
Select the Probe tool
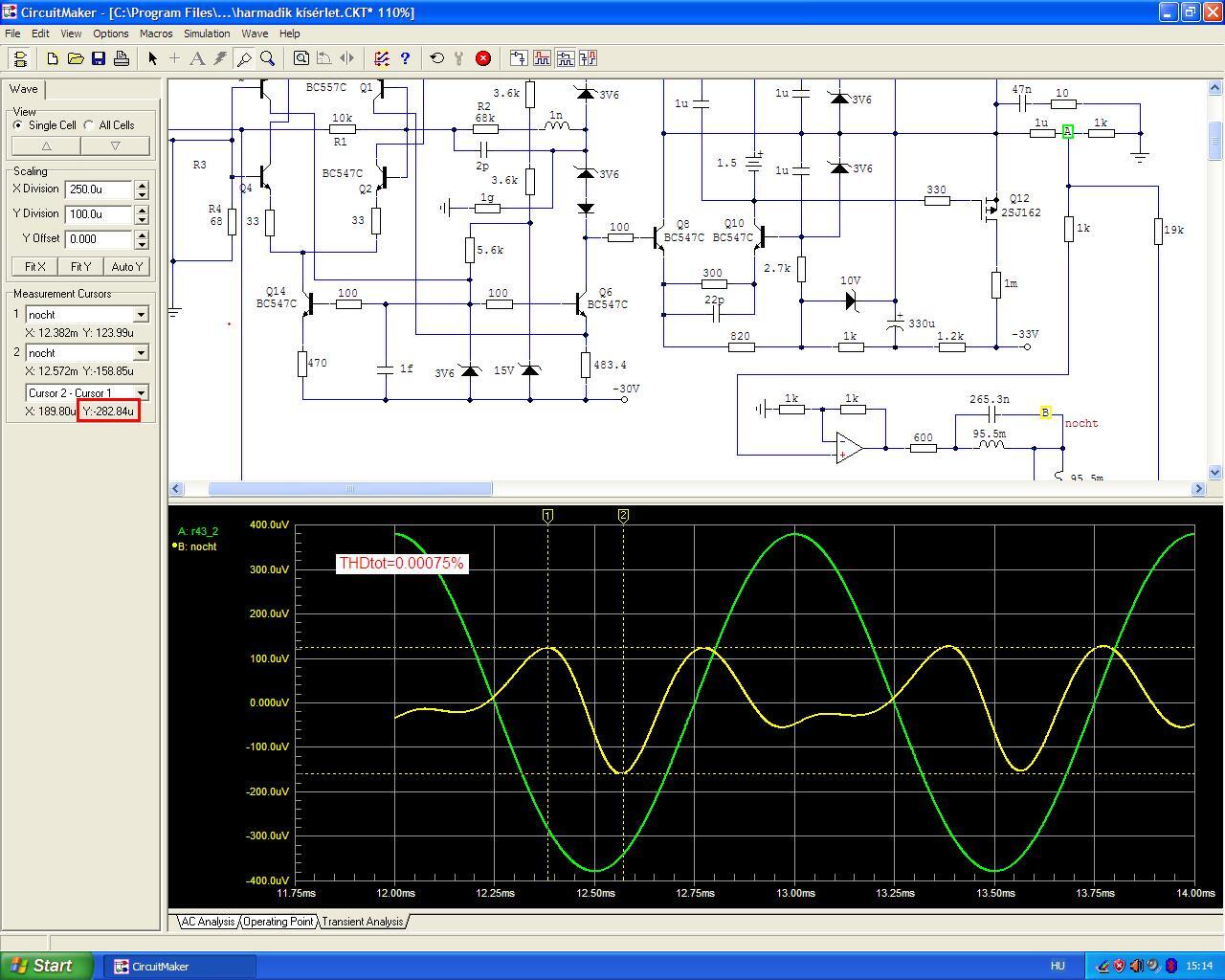[244, 58]
